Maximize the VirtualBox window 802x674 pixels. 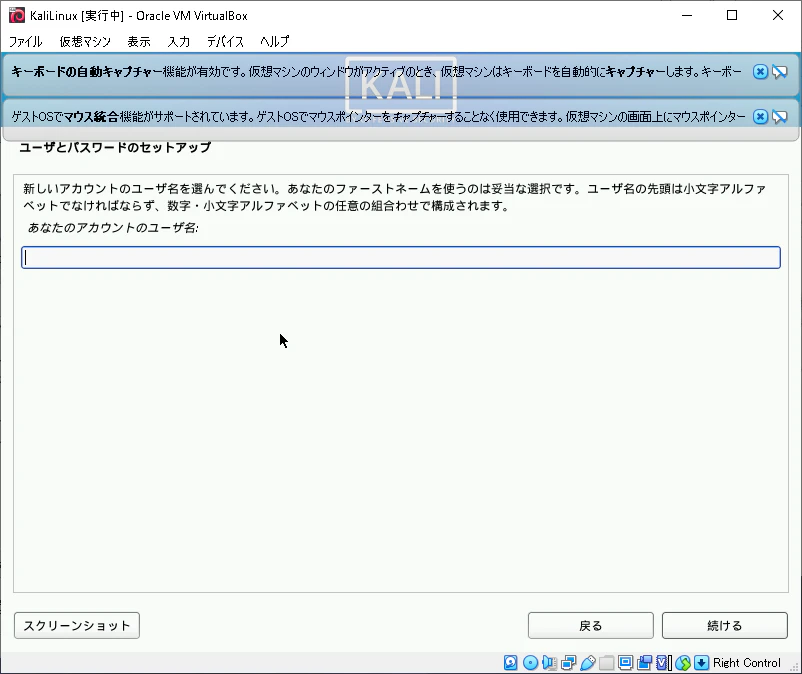(x=732, y=15)
